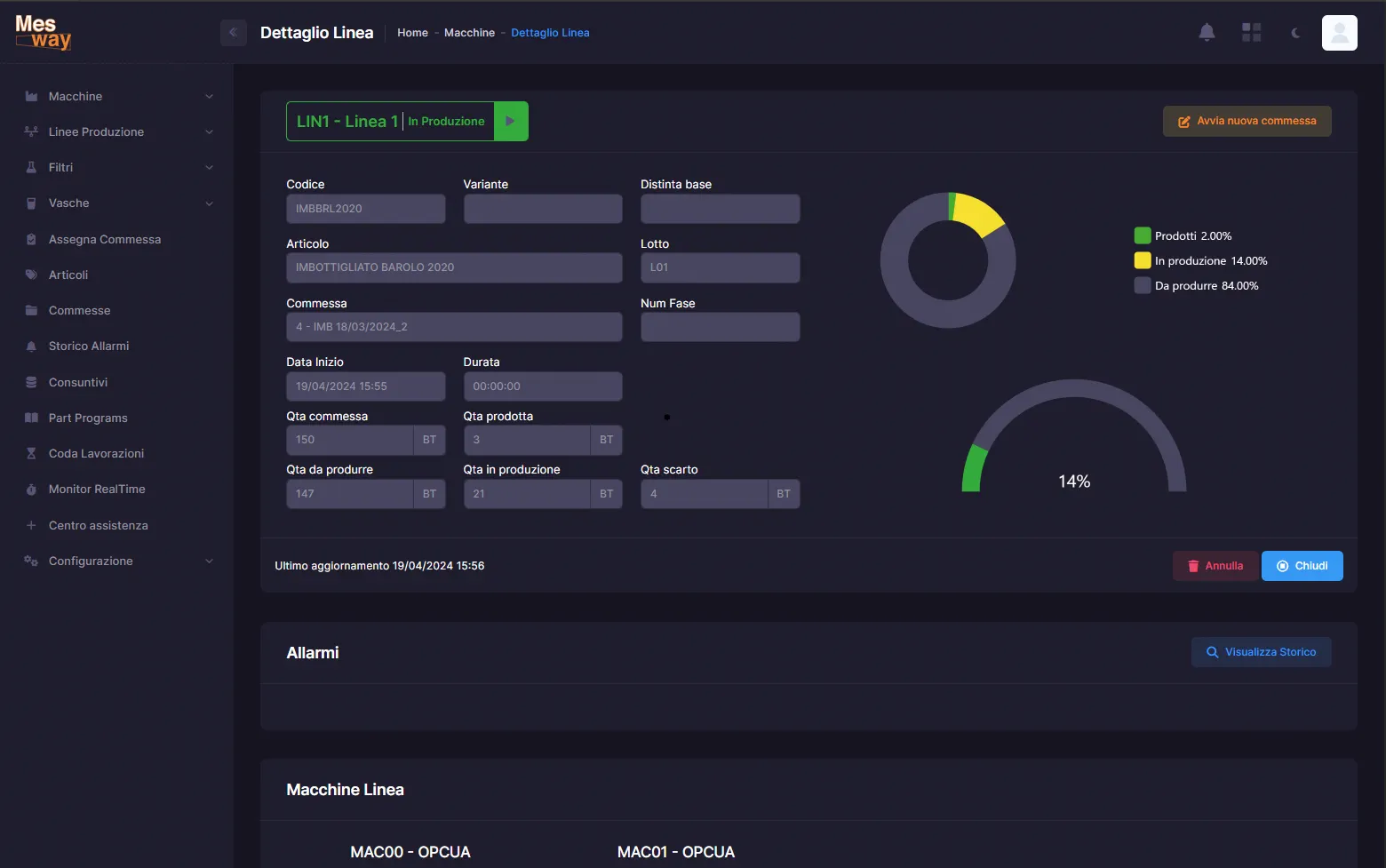The image size is (1386, 868).
Task: Click the yellow In produzione legend swatch
Action: point(1143,260)
